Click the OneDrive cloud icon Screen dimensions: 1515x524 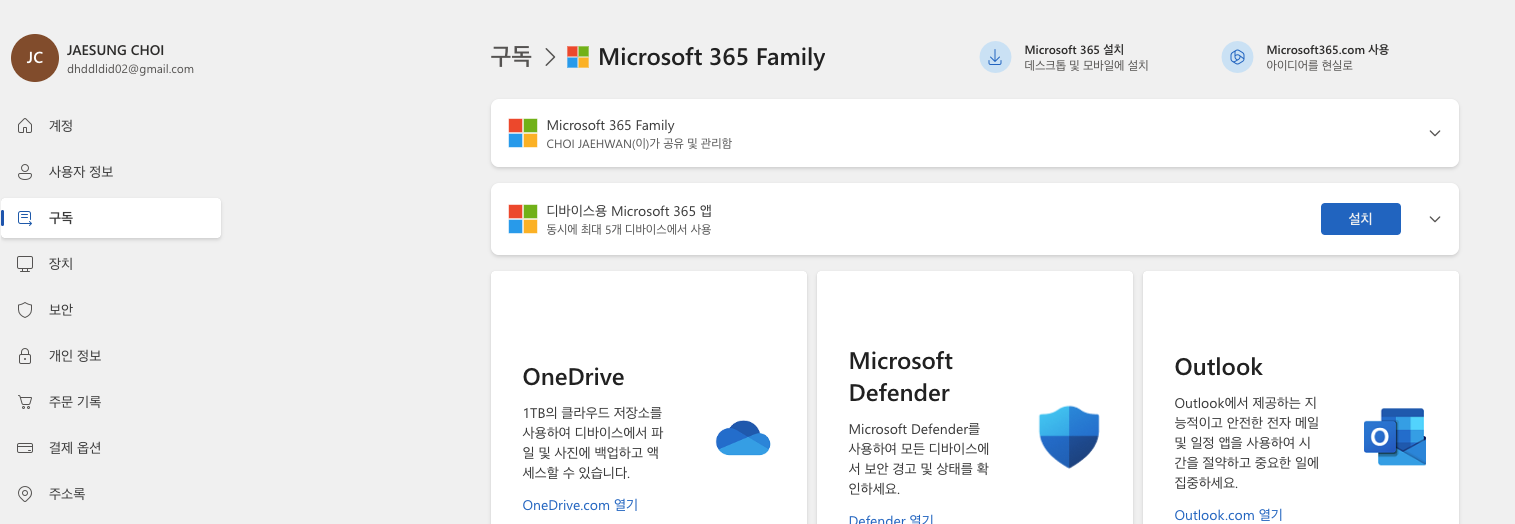743,438
